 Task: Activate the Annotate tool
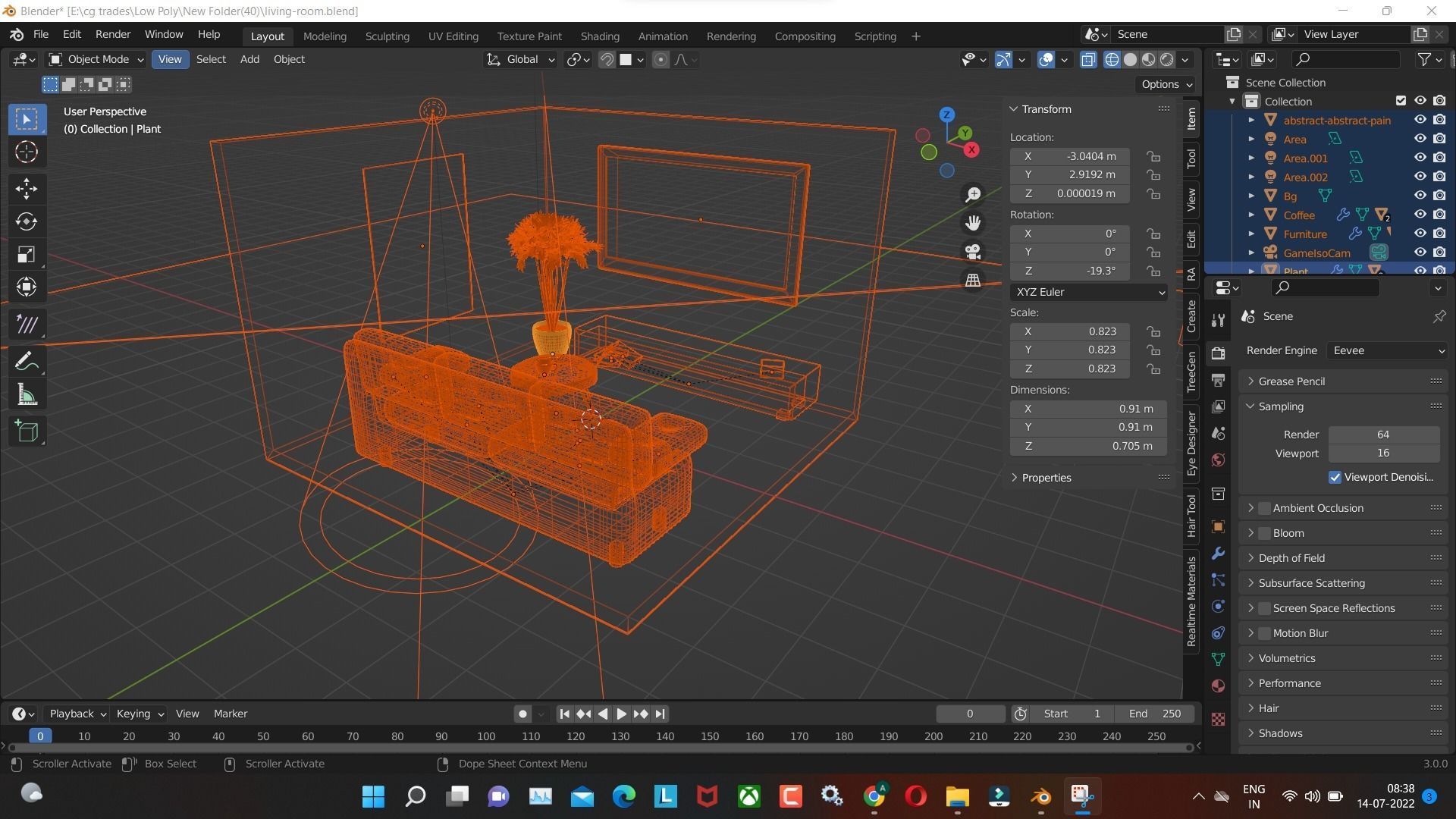pyautogui.click(x=27, y=362)
